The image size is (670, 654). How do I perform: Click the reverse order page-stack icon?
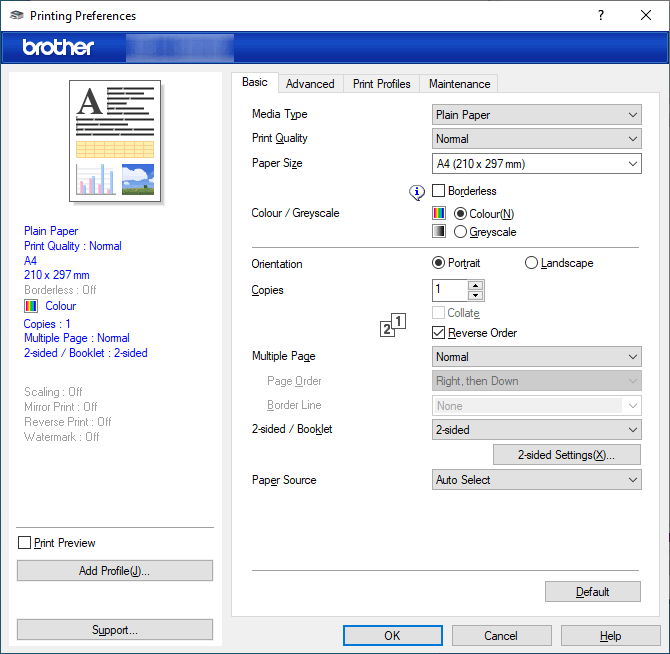pyautogui.click(x=394, y=326)
